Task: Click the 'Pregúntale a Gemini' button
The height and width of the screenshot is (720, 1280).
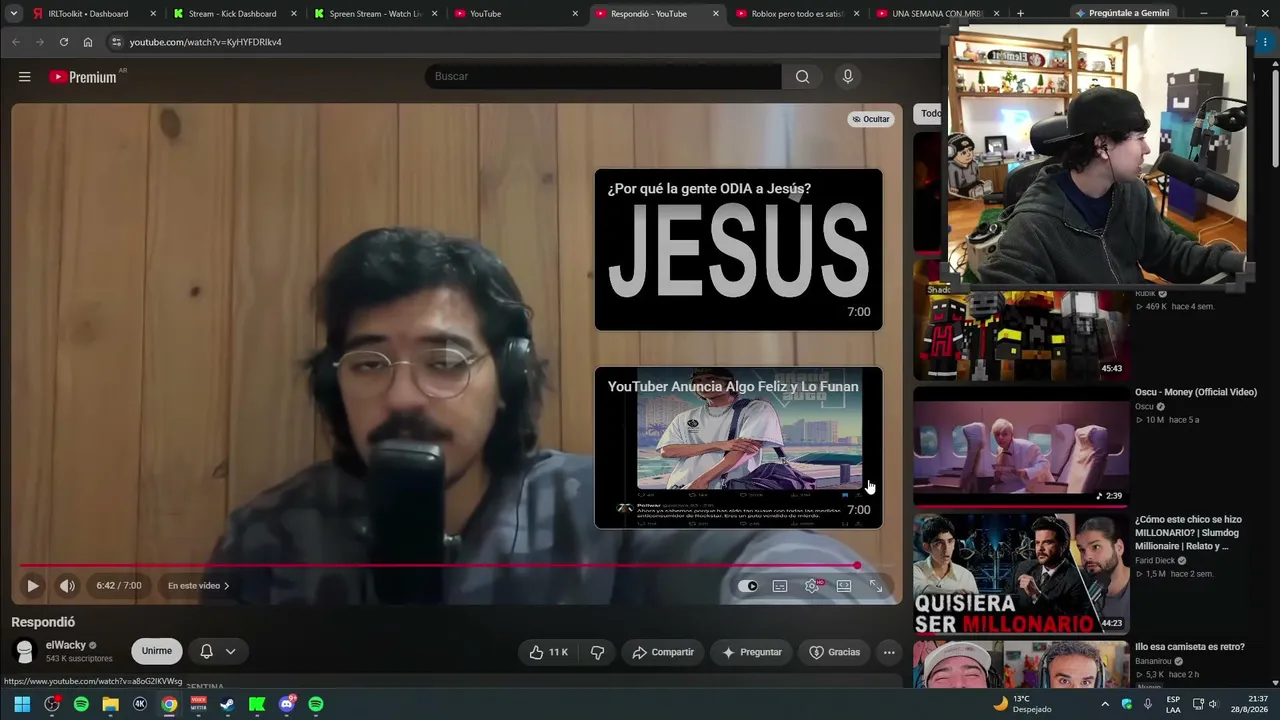Action: [x=1122, y=13]
